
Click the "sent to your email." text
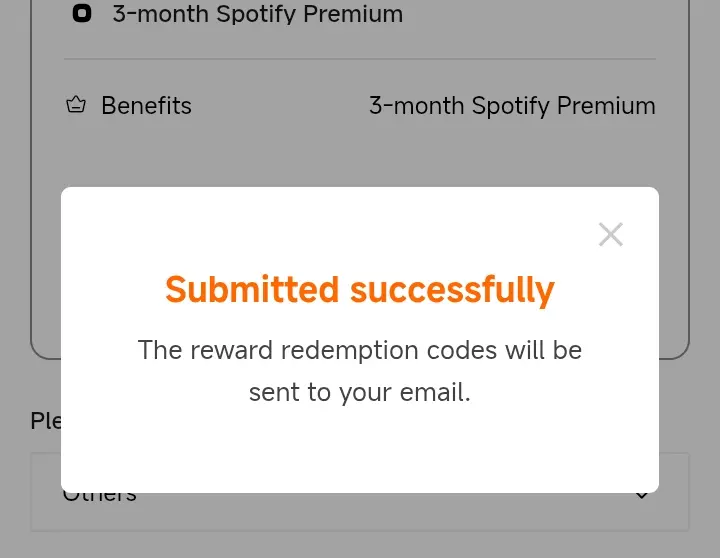click(360, 393)
